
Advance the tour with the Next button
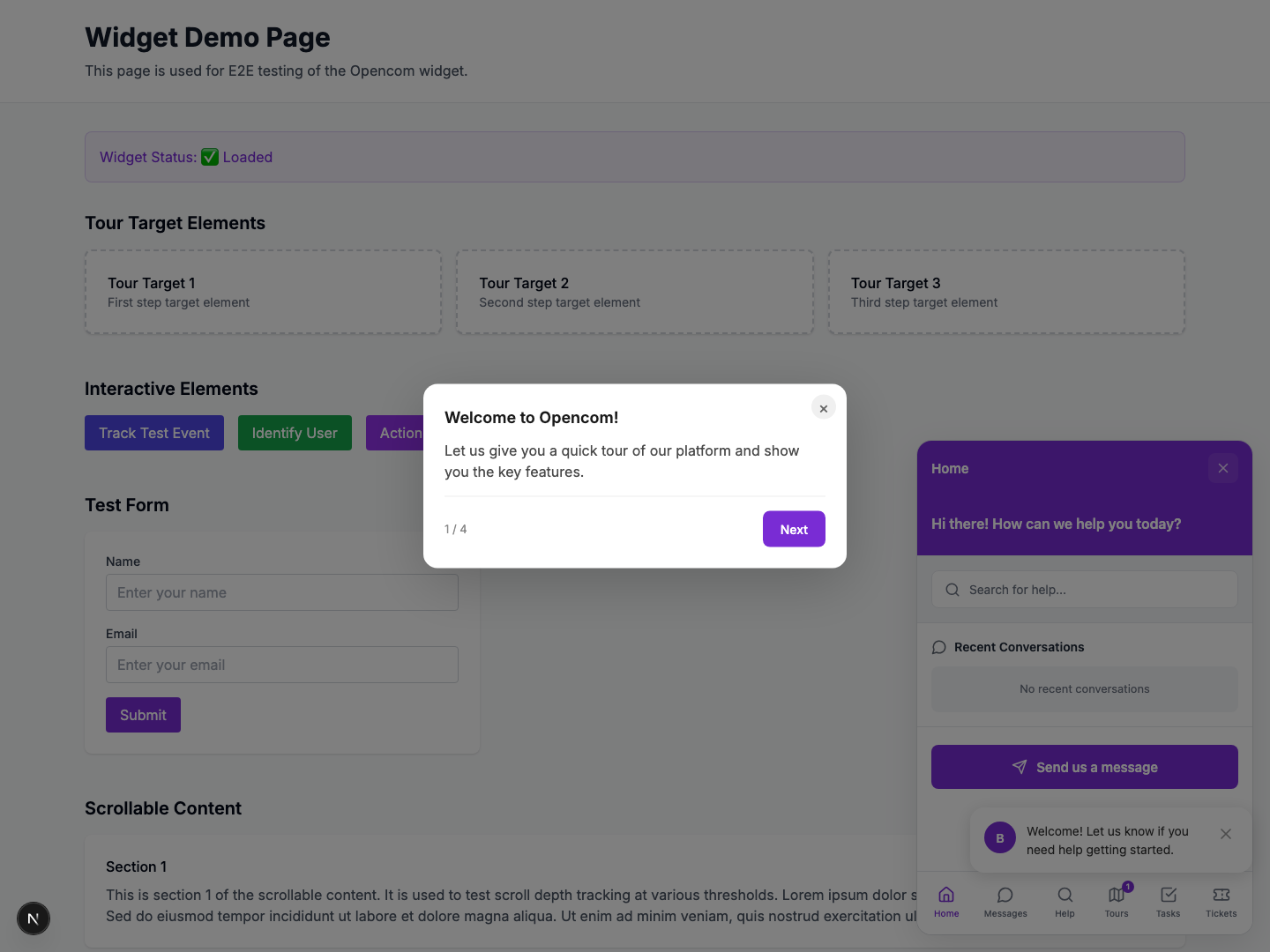coord(793,529)
